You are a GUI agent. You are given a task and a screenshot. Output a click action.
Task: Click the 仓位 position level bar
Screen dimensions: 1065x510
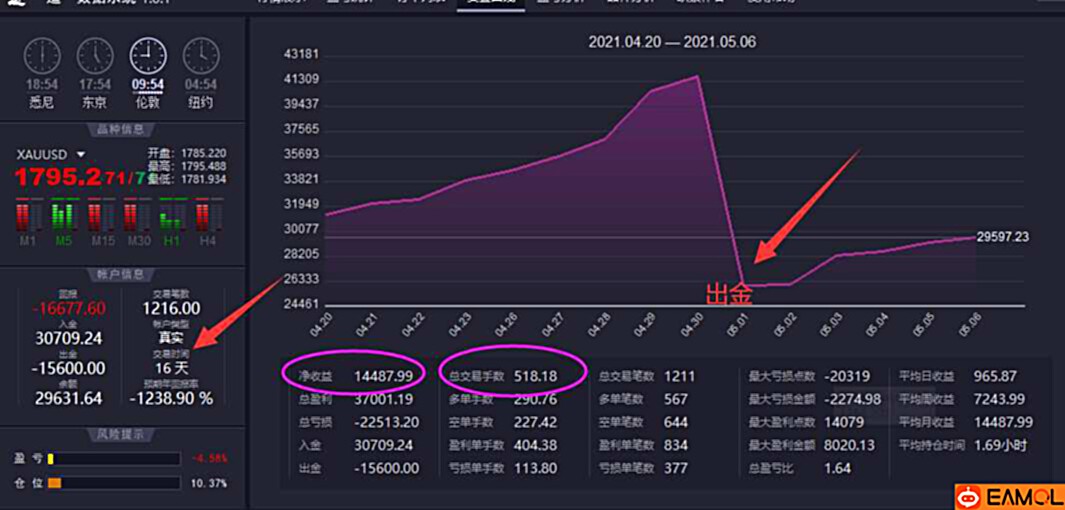[113, 483]
